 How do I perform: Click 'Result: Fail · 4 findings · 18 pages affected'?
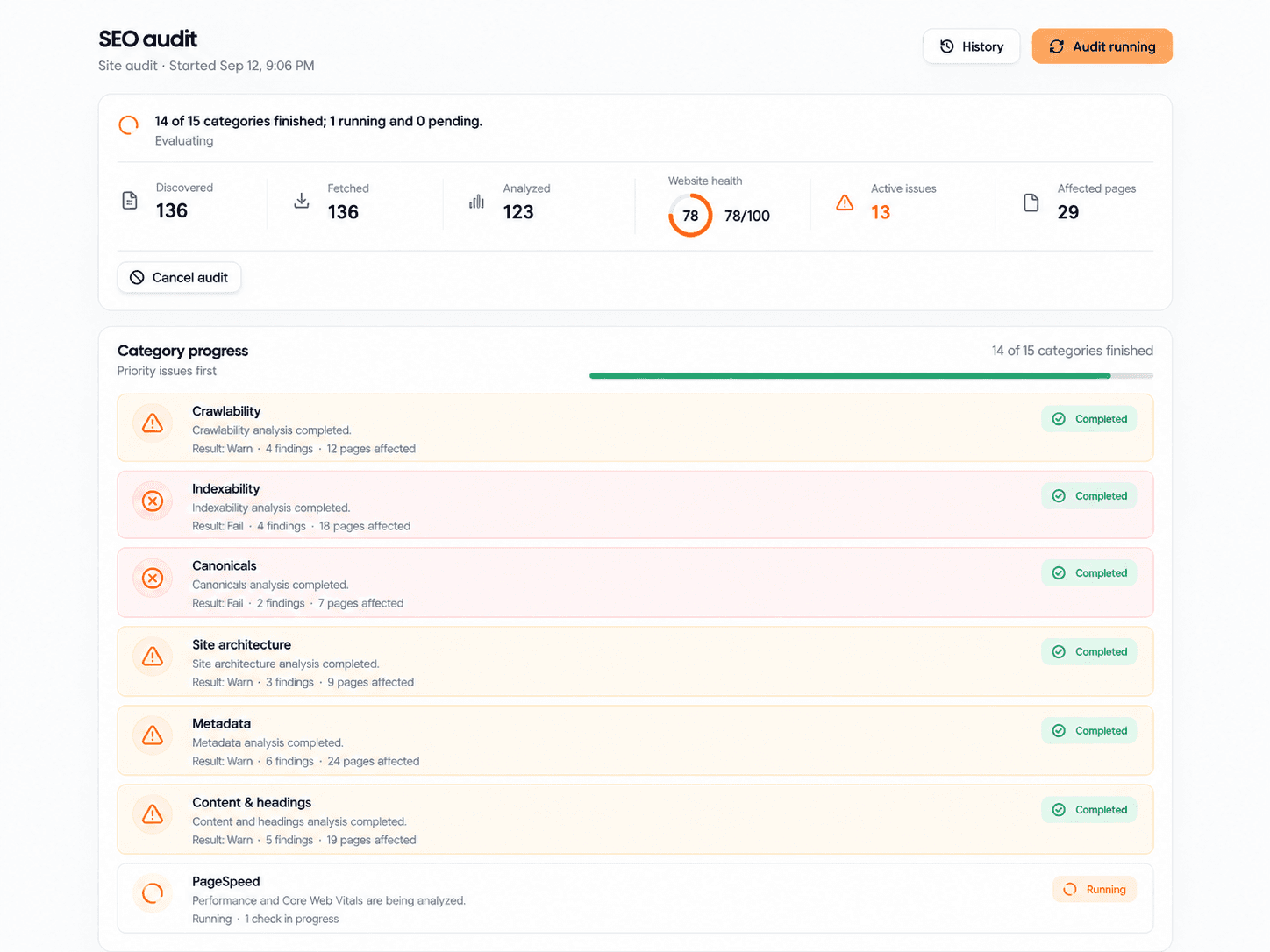point(302,526)
